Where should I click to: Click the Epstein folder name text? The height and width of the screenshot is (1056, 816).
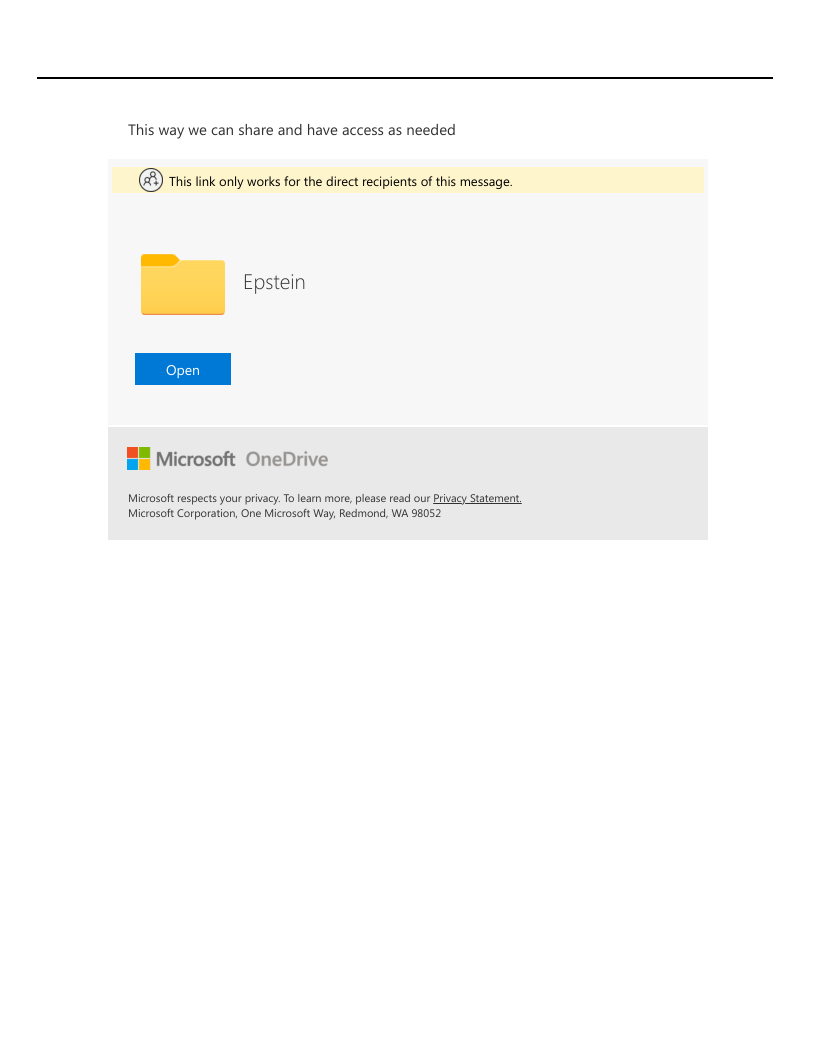pos(274,282)
